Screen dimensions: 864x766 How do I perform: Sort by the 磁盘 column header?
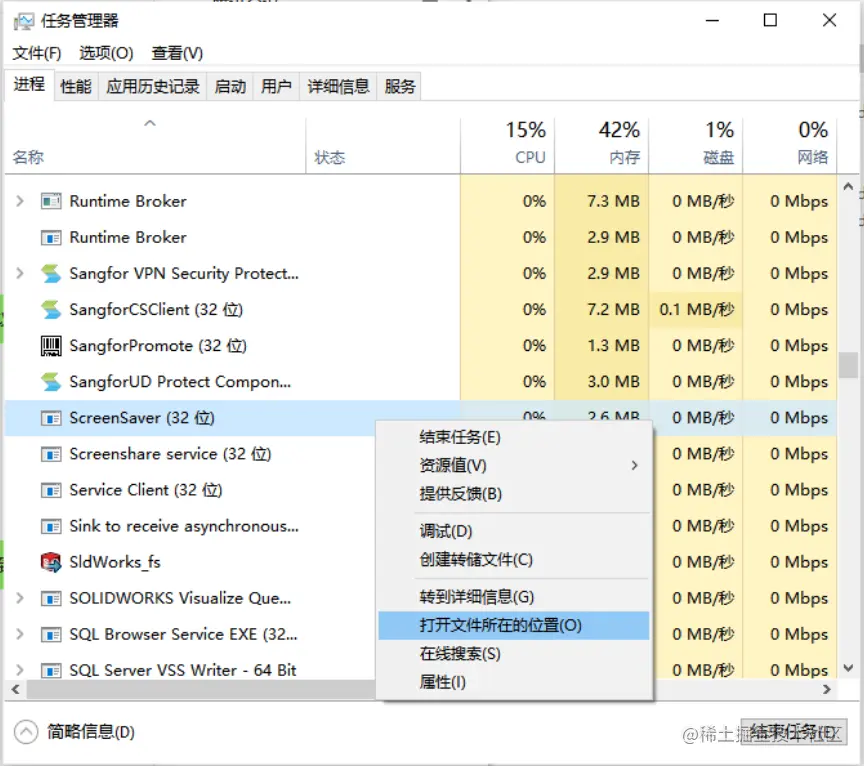696,145
